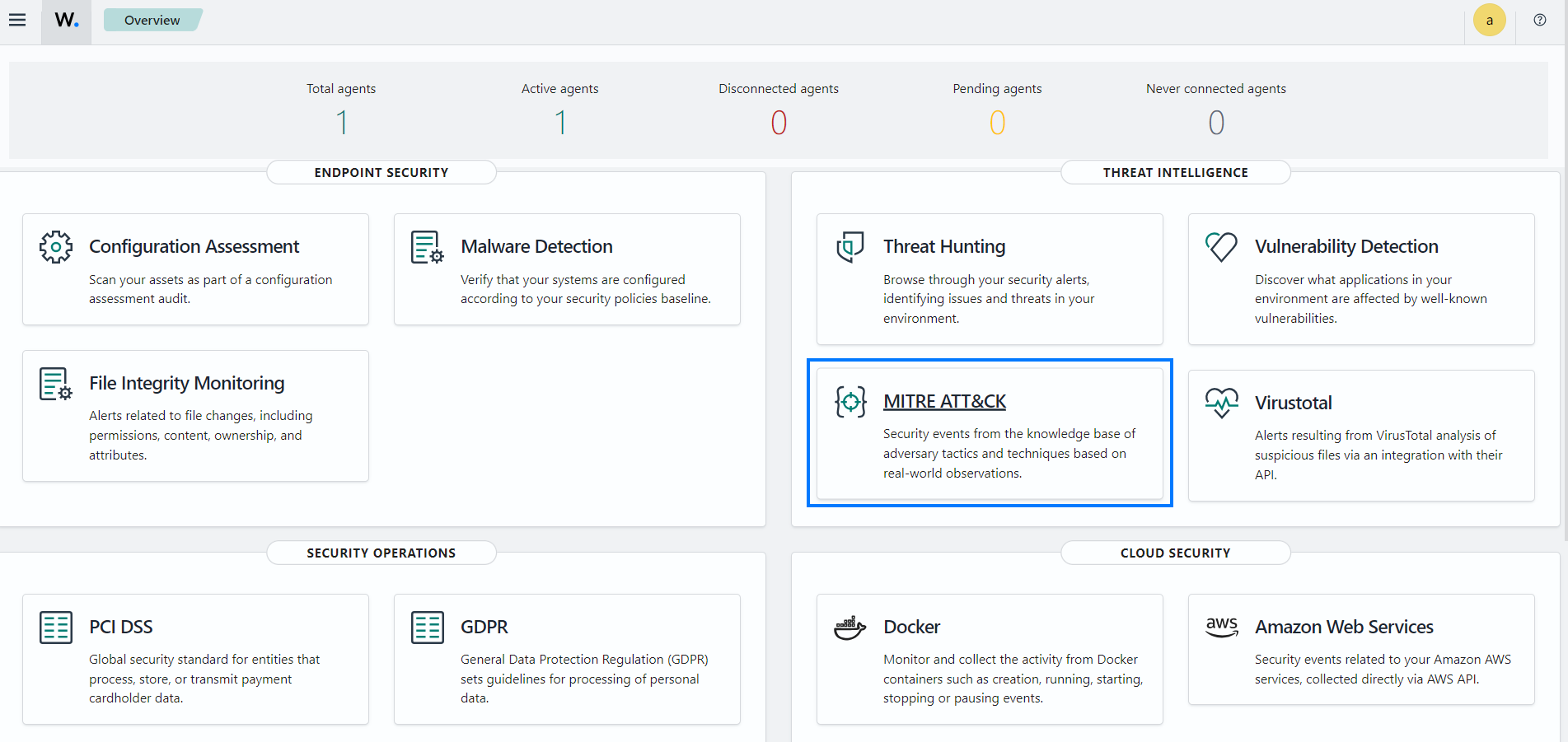Click the Virustotal heartbeat icon

click(x=1221, y=403)
